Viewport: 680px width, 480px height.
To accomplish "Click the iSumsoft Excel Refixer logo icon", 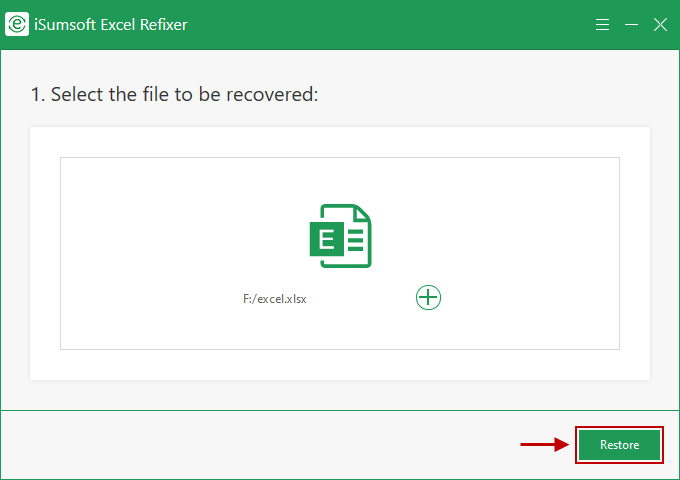I will click(x=17, y=24).
